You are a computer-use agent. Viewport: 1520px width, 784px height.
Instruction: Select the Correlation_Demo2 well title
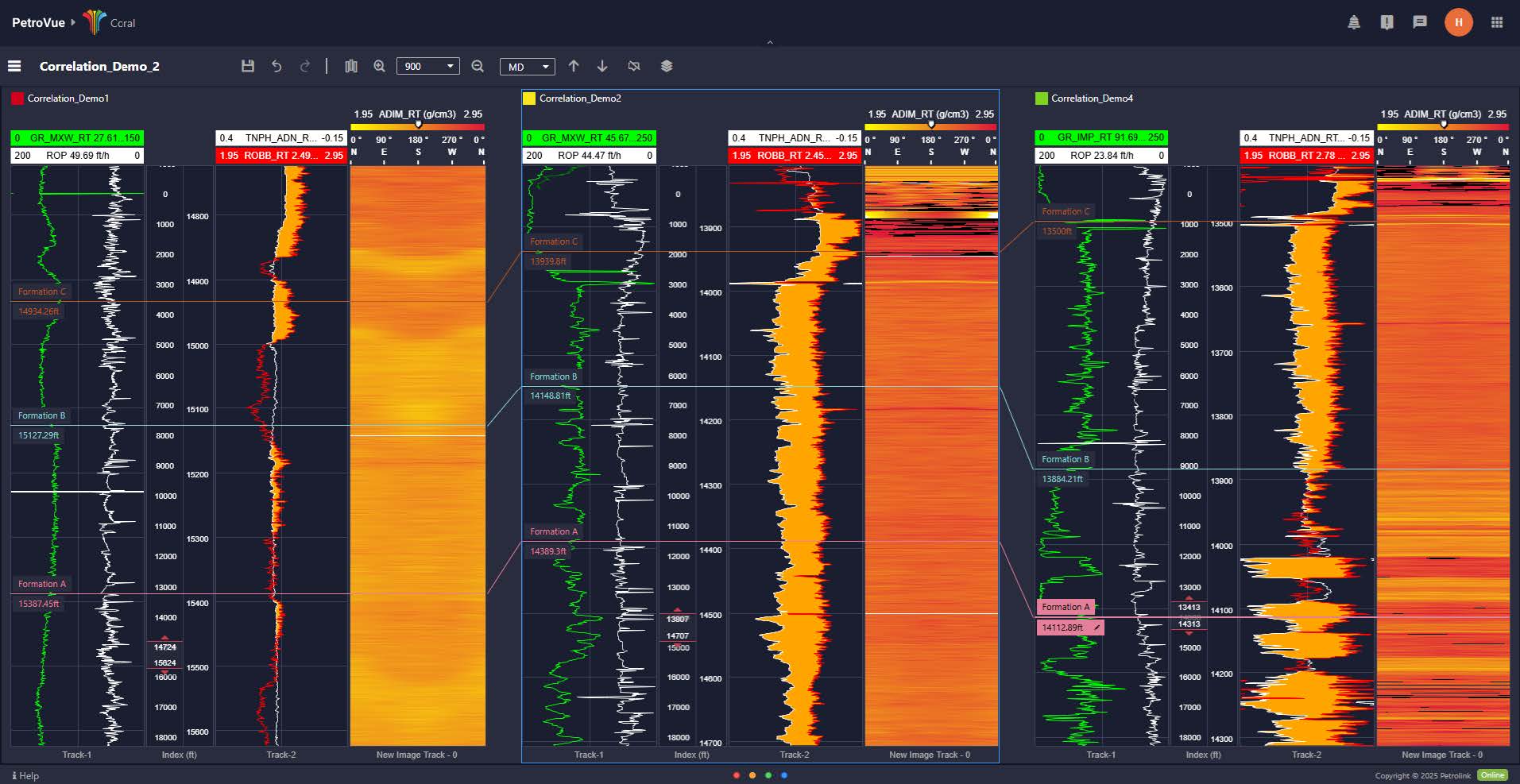[580, 98]
